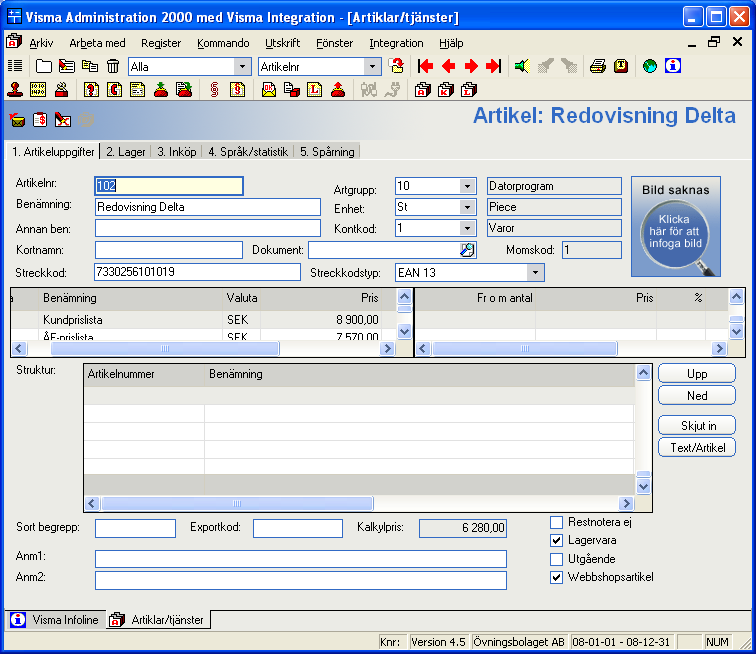This screenshot has height=654, width=756.
Task: Open the globe web icon
Action: click(x=650, y=66)
